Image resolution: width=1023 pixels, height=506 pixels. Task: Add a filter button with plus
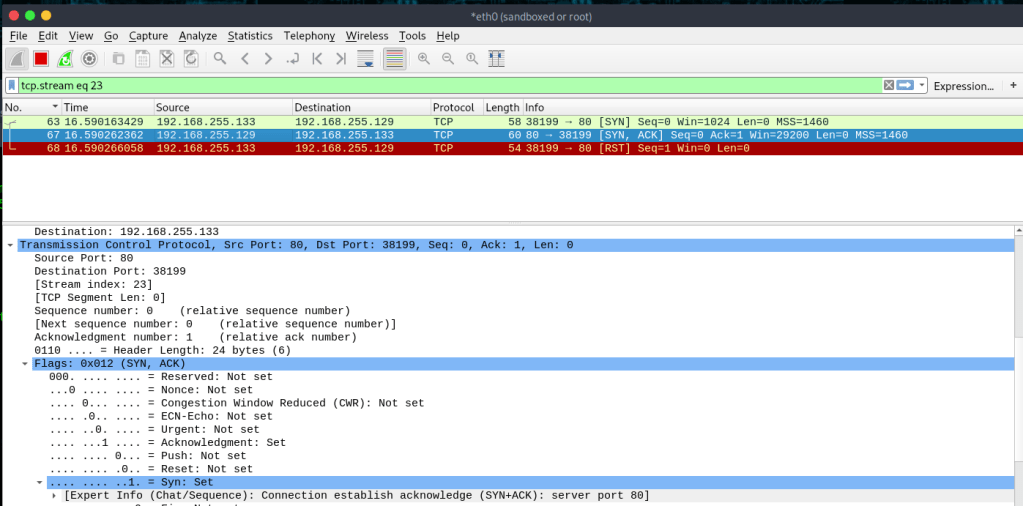click(1012, 86)
